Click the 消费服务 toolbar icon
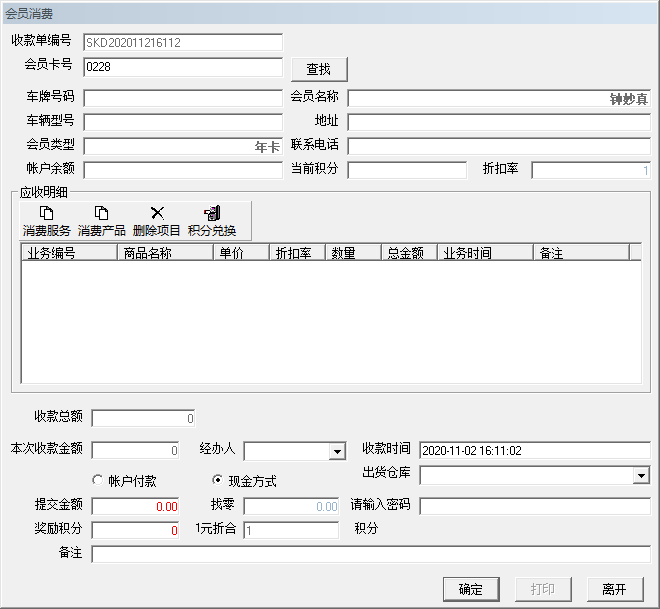The width and height of the screenshot is (660, 609). pos(46,213)
